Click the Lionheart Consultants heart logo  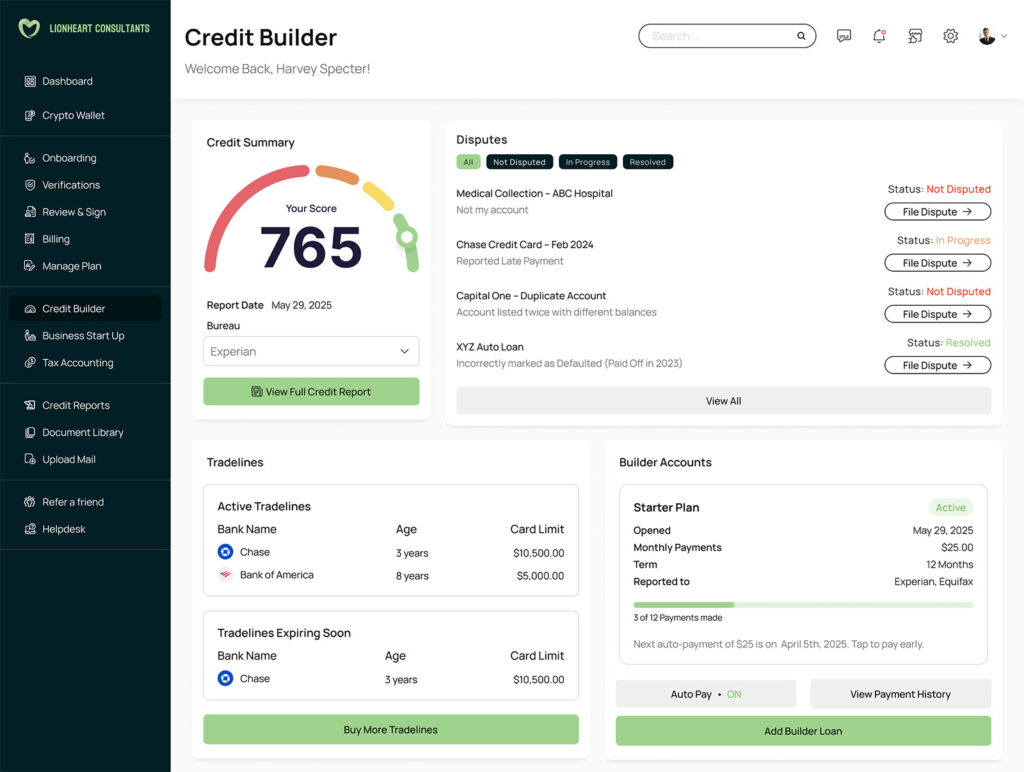[x=29, y=28]
